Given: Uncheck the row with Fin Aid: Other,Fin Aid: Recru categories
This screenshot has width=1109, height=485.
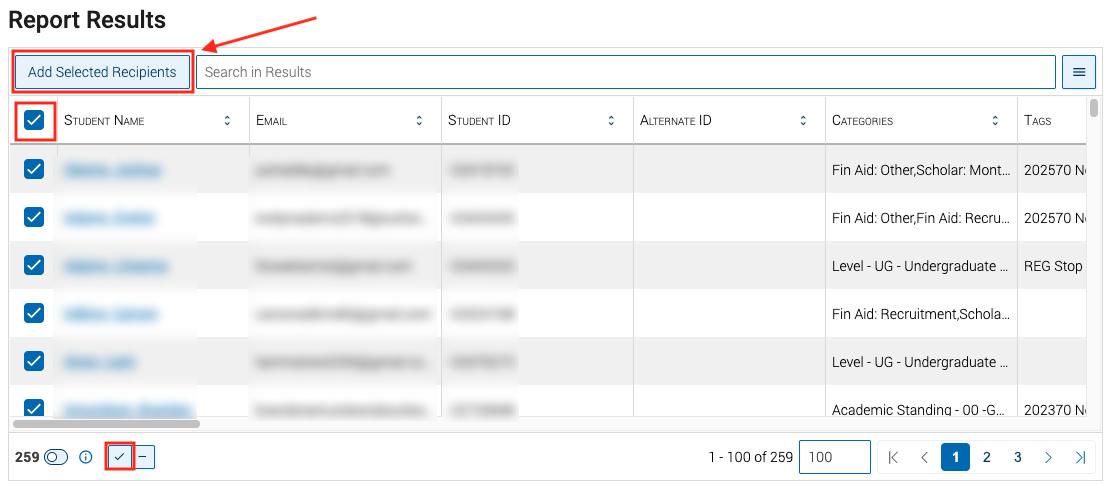Looking at the screenshot, I should click(34, 217).
